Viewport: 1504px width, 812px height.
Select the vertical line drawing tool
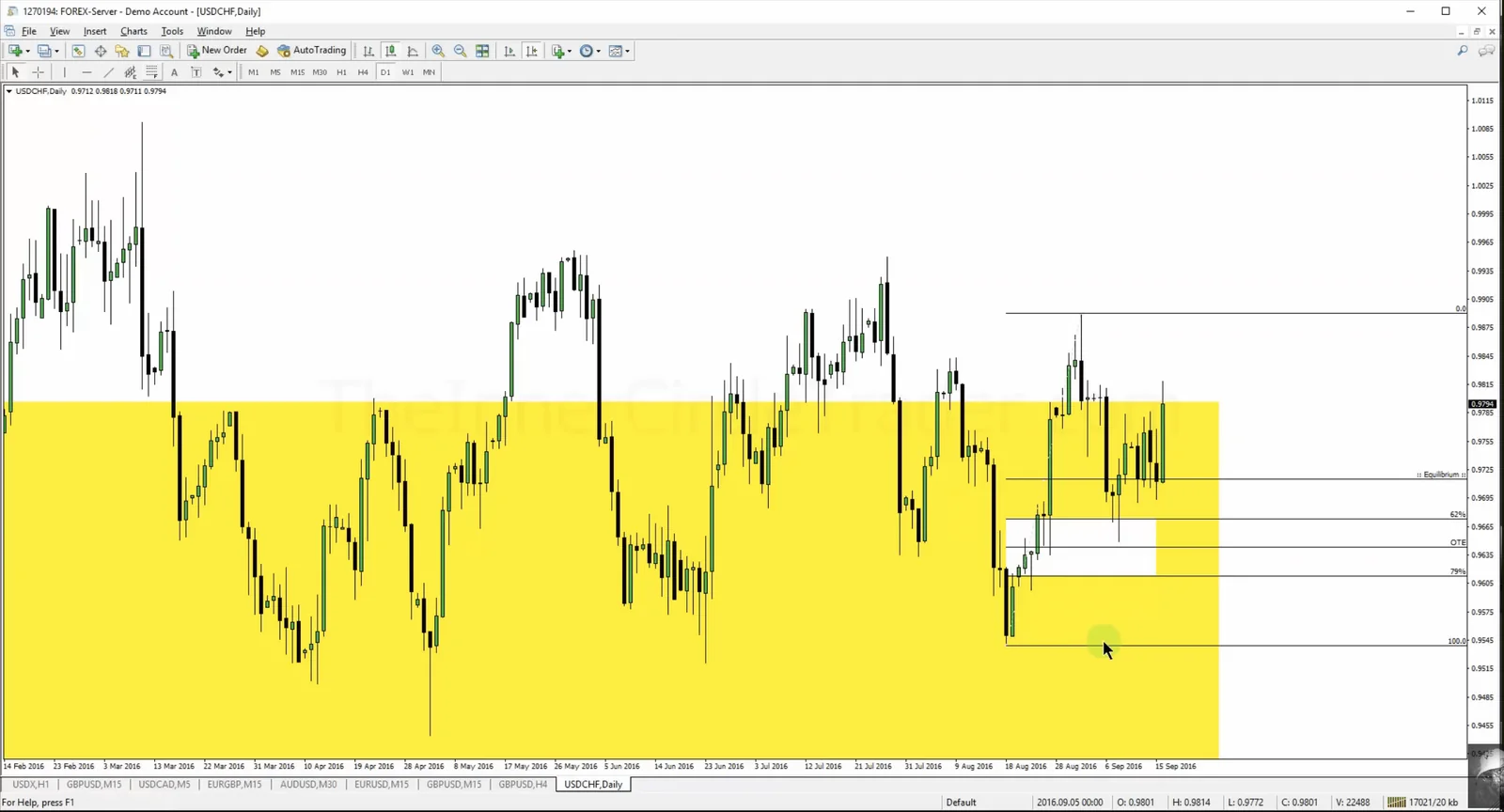[x=64, y=72]
